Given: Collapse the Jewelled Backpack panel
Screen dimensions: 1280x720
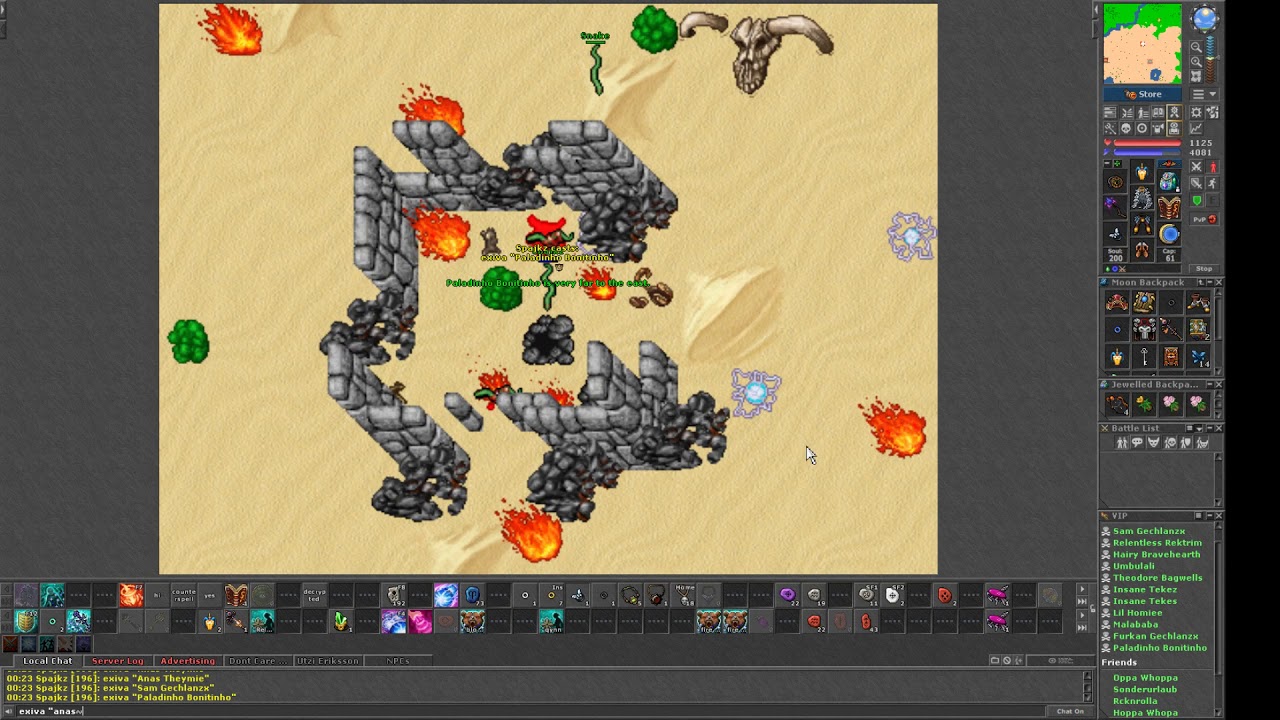Looking at the screenshot, I should (1210, 384).
